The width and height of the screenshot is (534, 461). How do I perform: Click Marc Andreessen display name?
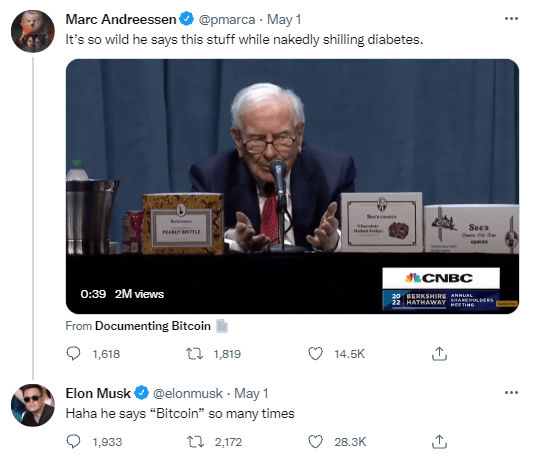tap(121, 19)
